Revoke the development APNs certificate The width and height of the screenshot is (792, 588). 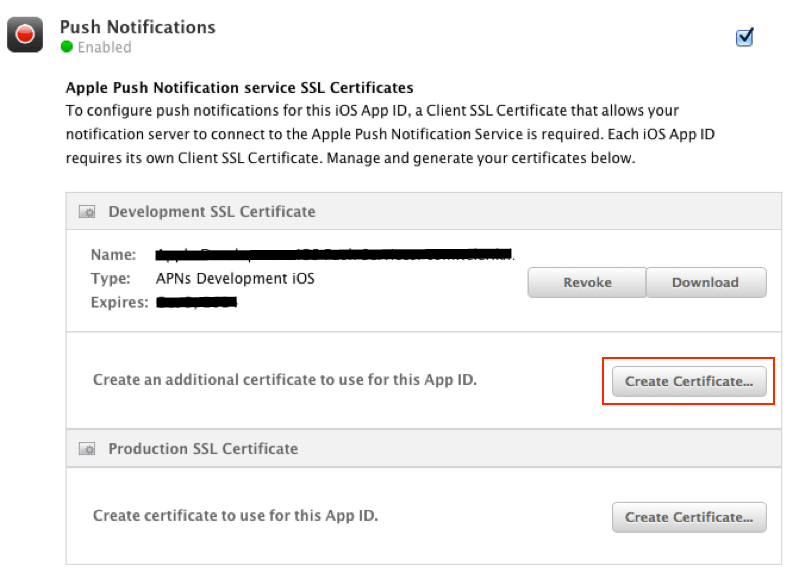click(586, 282)
